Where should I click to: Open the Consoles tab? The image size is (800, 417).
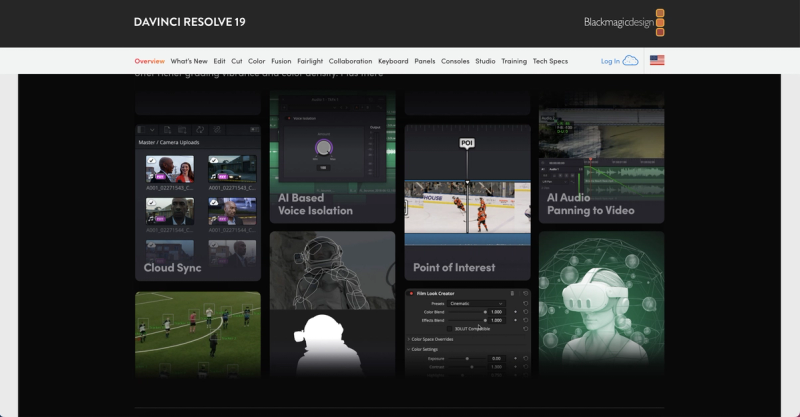[x=455, y=61]
